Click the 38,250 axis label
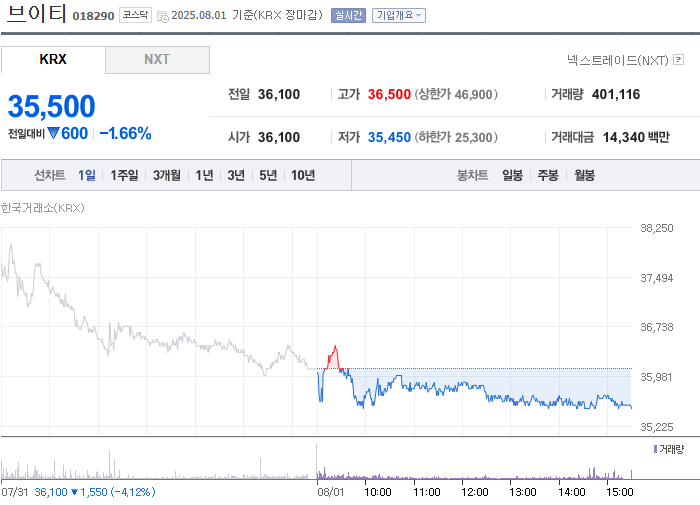This screenshot has height=505, width=700. [657, 228]
